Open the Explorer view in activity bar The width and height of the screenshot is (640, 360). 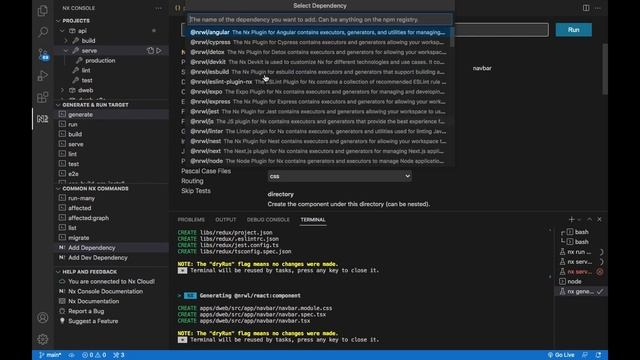tap(42, 11)
